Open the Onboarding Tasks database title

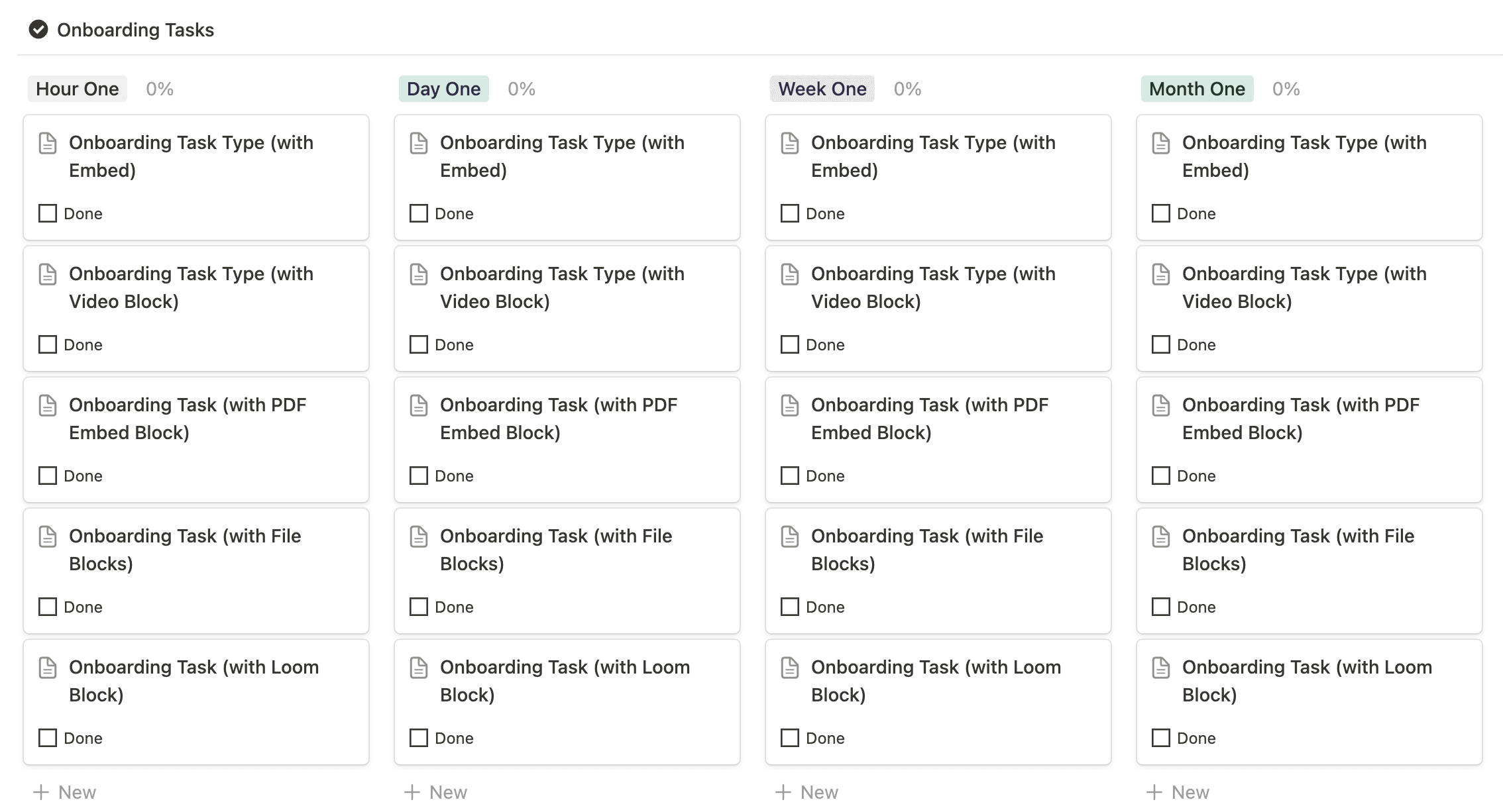coord(135,30)
